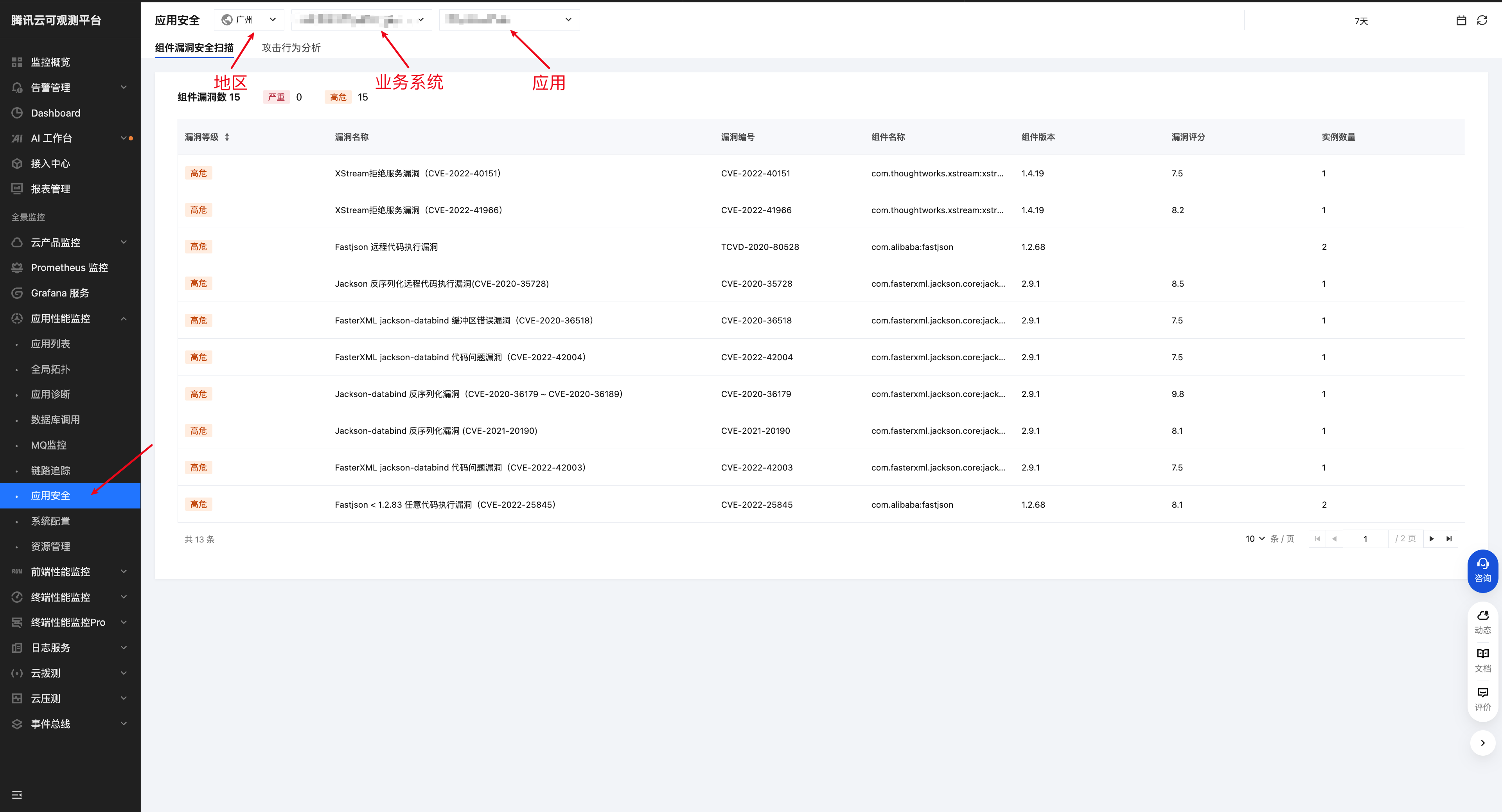Screen dimensions: 1502x812
Task: Open 系统配置 menu item
Action: (51, 521)
